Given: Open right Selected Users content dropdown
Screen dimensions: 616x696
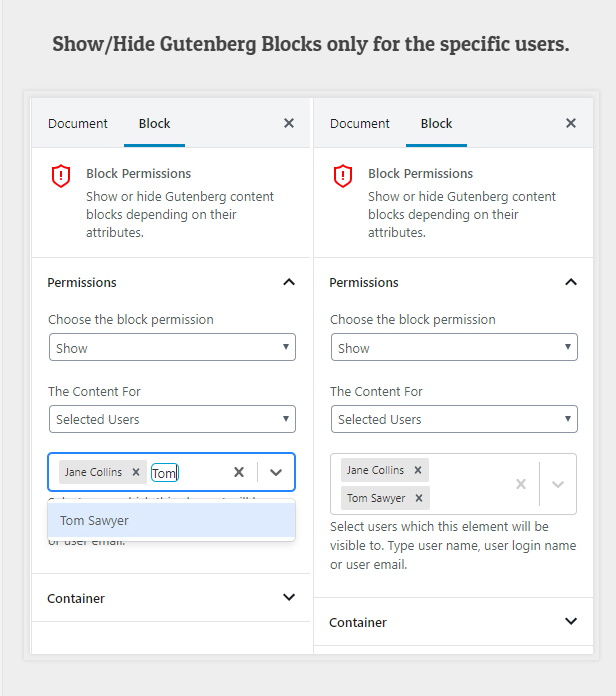Looking at the screenshot, I should pos(454,419).
